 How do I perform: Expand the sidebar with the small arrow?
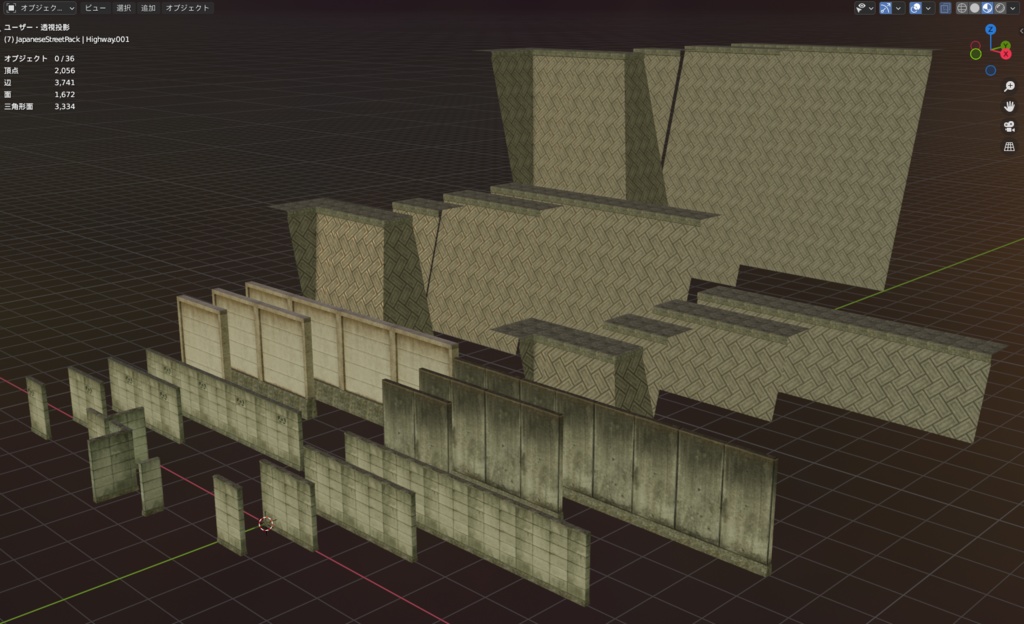1021,31
